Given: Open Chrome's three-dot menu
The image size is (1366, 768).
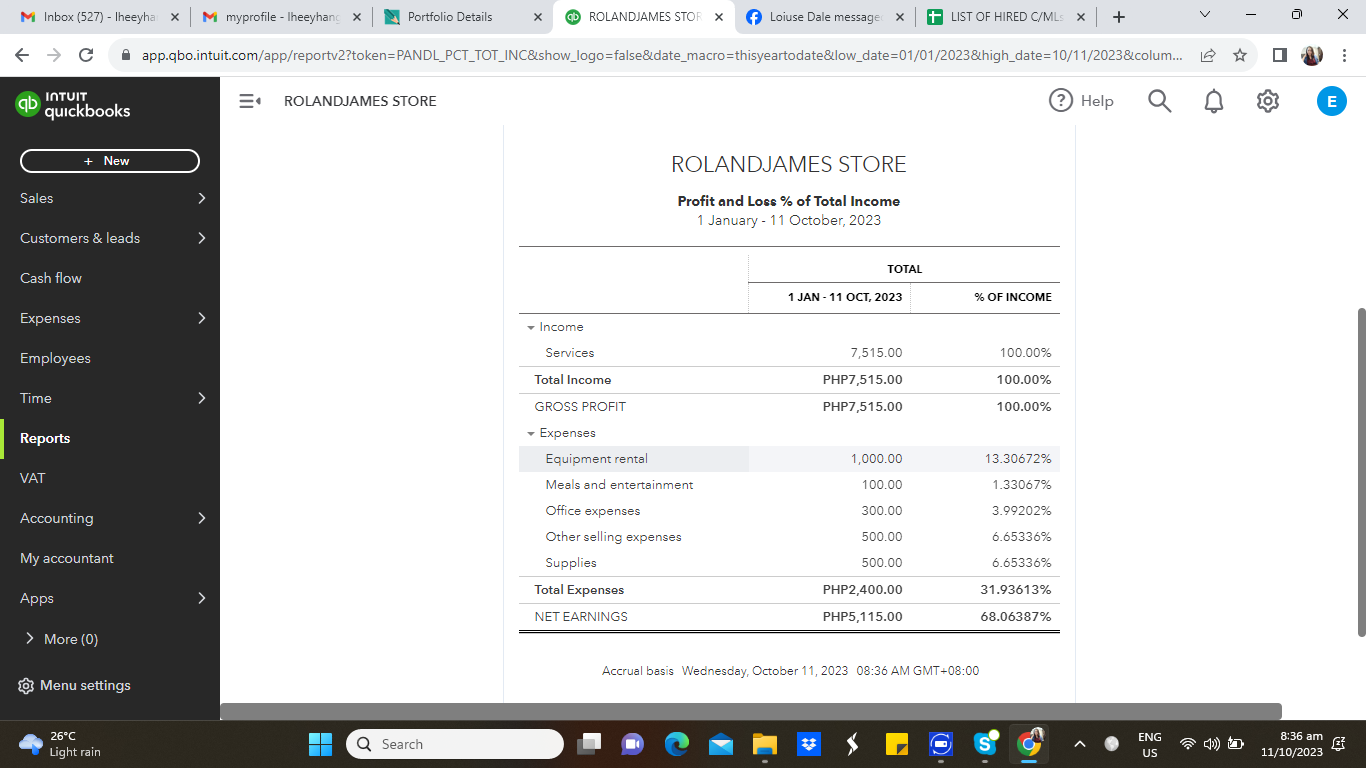Looking at the screenshot, I should point(1344,55).
